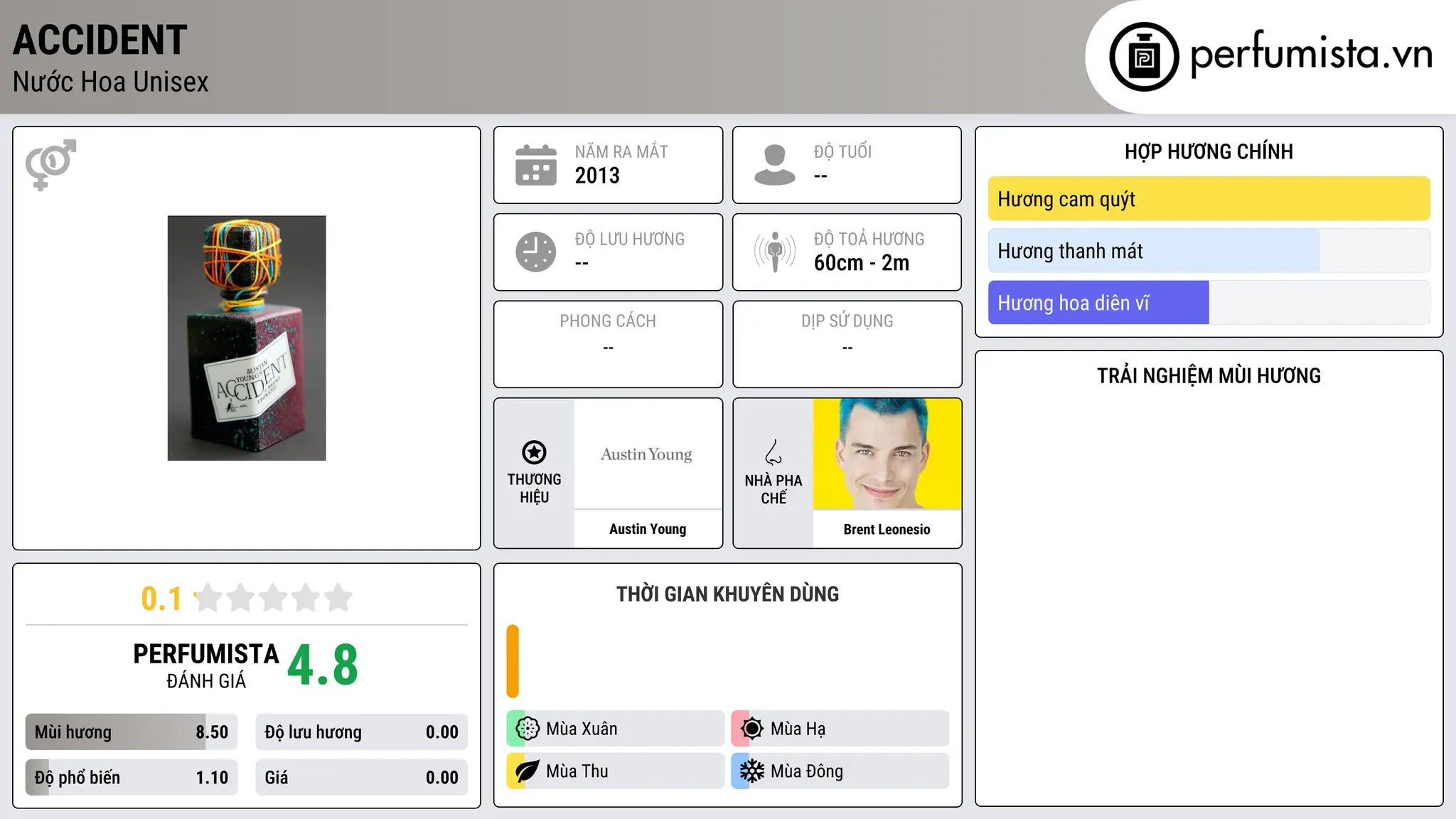The height and width of the screenshot is (819, 1456).
Task: Click the person icon beside Độ tuổi
Action: pyautogui.click(x=775, y=165)
